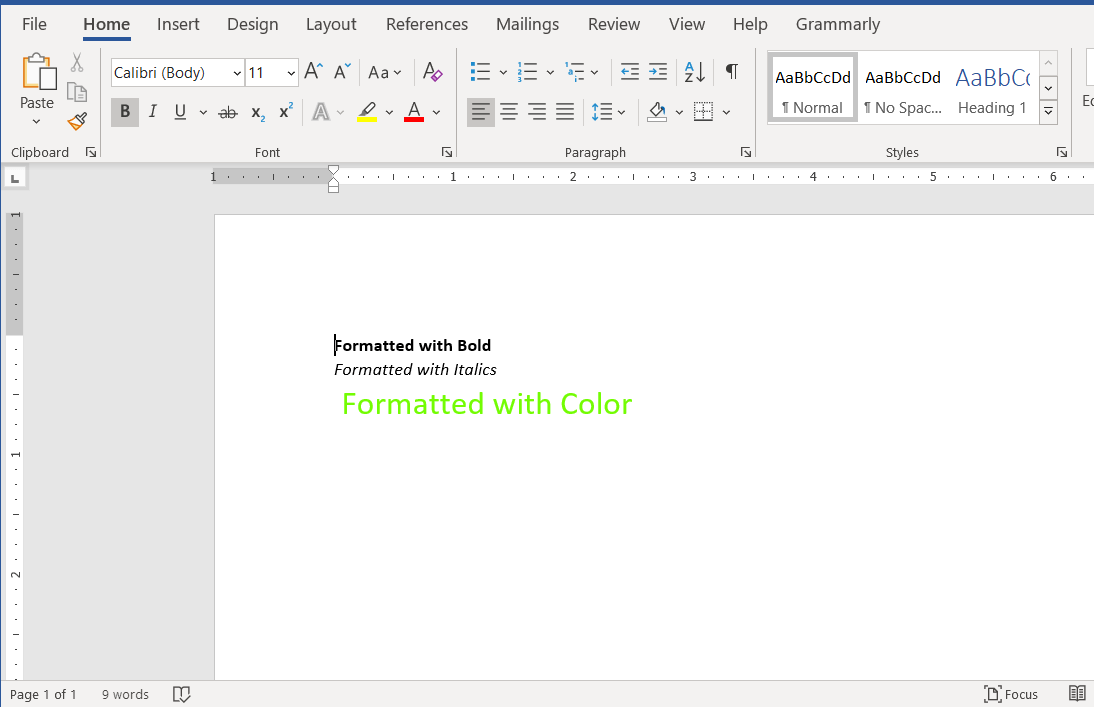Open the font size dropdown
Viewport: 1094px width, 707px height.
289,72
